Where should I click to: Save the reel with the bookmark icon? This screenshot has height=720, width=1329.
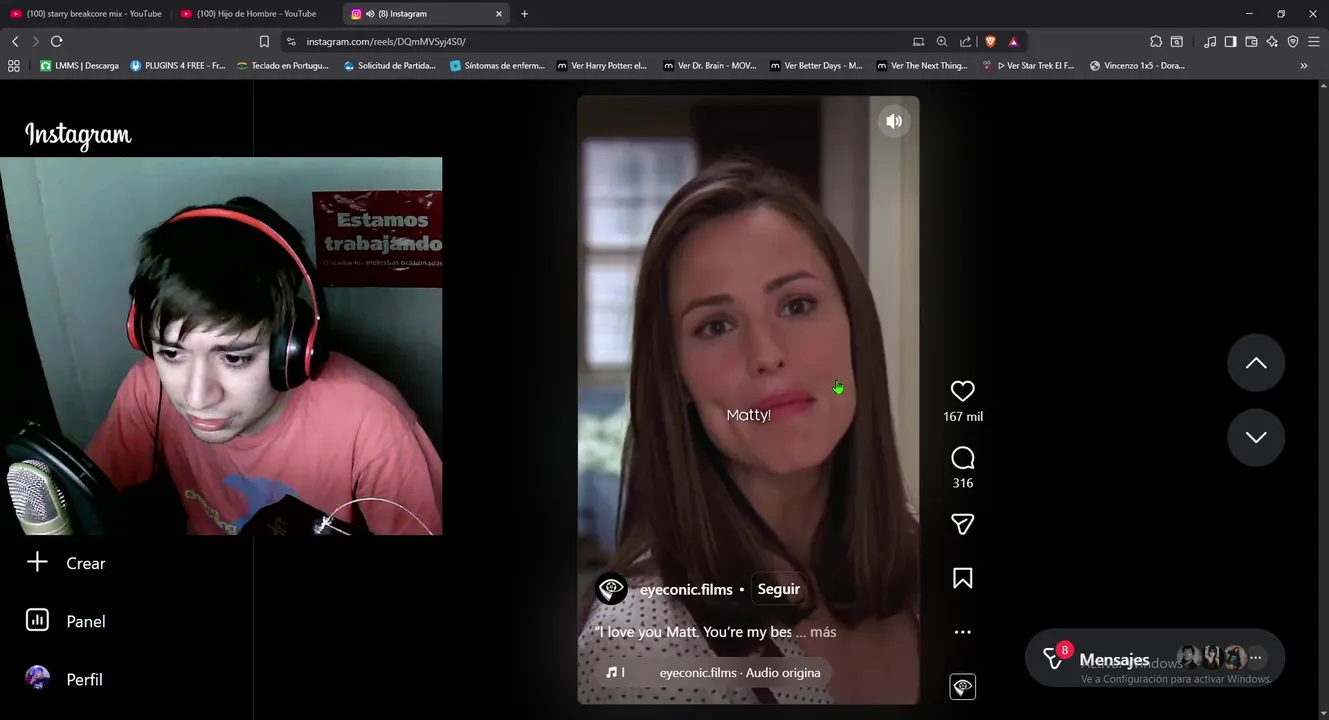point(962,578)
